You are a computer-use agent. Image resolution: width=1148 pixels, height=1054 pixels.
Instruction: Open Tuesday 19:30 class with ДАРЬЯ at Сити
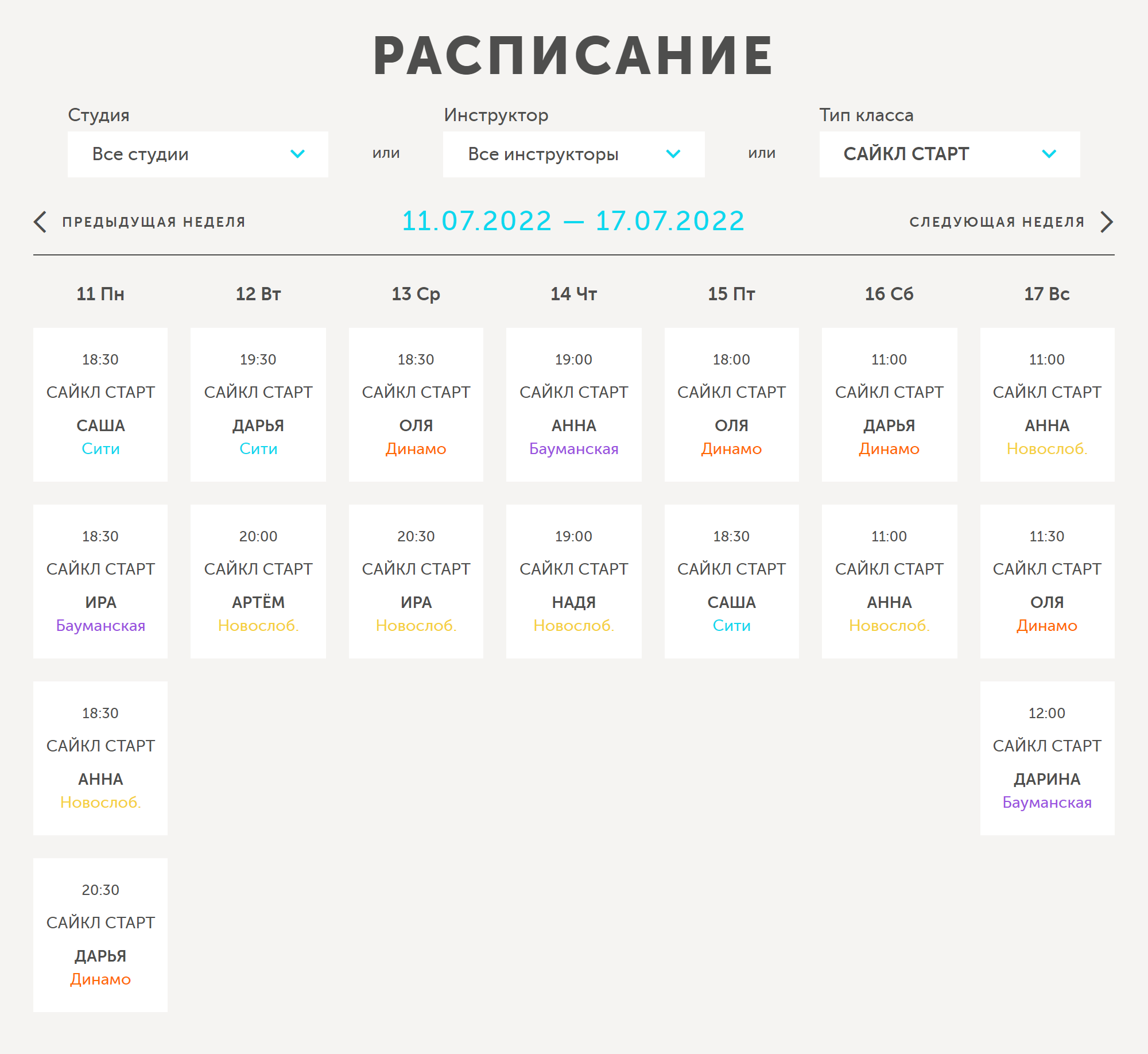coord(258,405)
